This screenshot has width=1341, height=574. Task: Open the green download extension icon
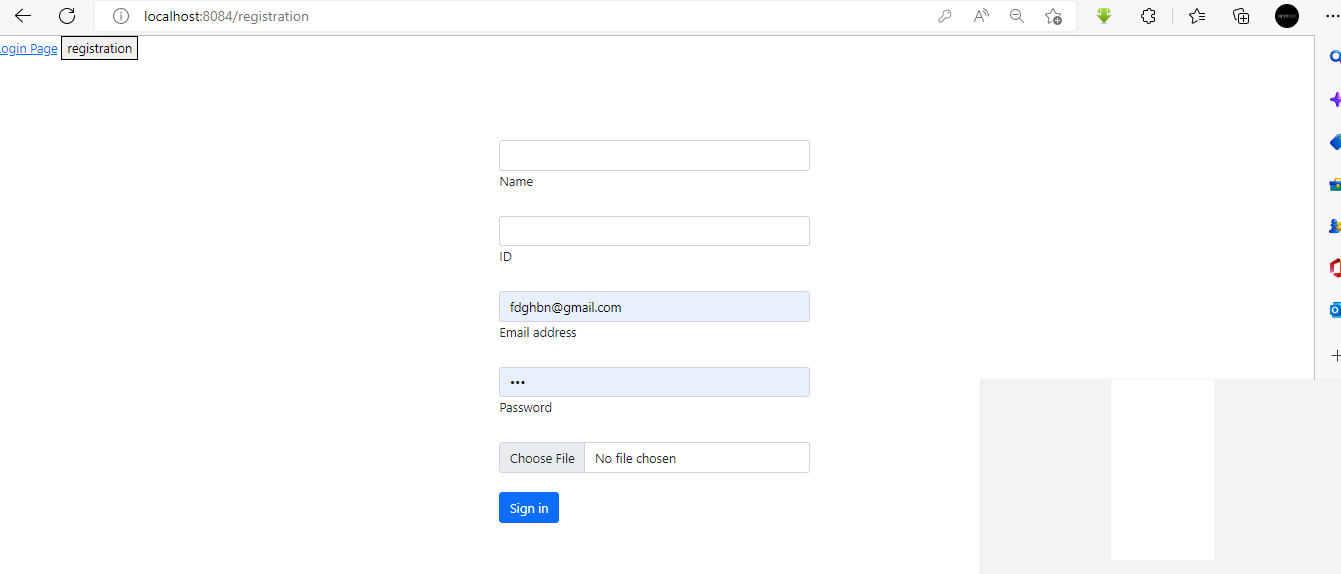coord(1104,16)
